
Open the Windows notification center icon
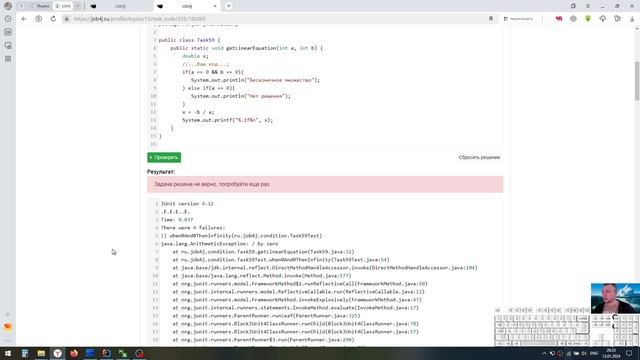point(629,353)
